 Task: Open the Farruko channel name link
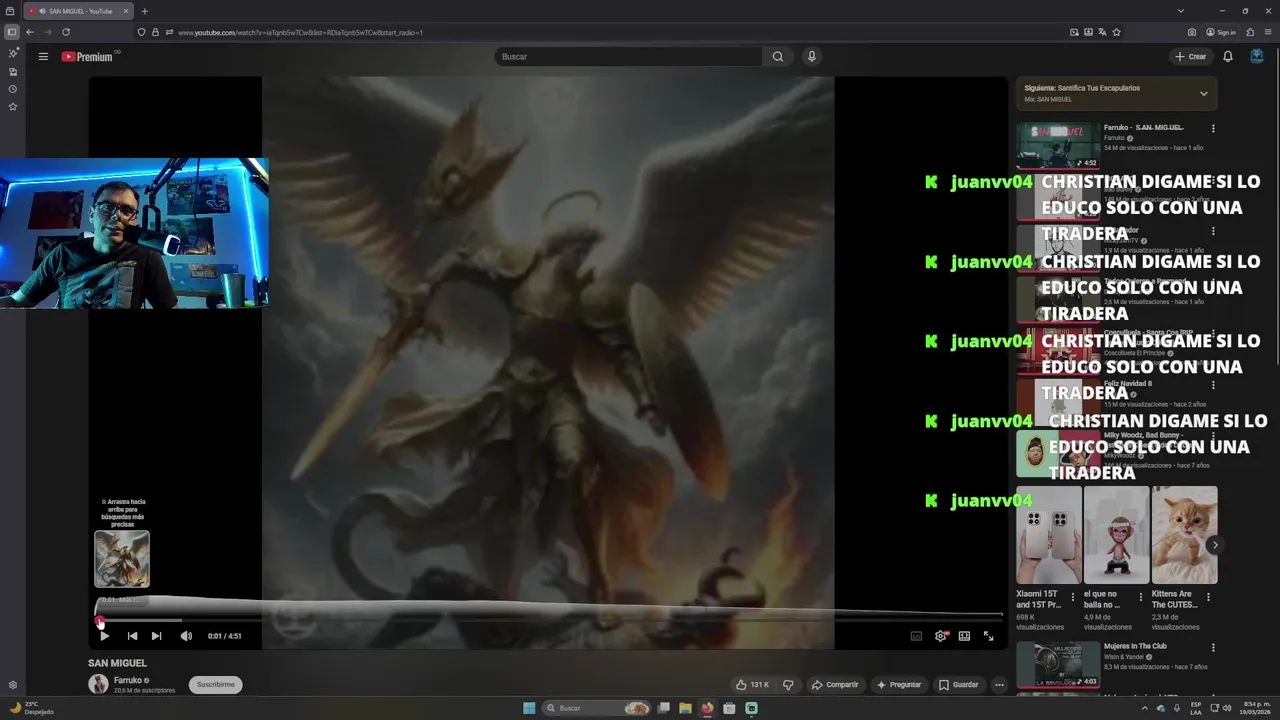tap(128, 680)
